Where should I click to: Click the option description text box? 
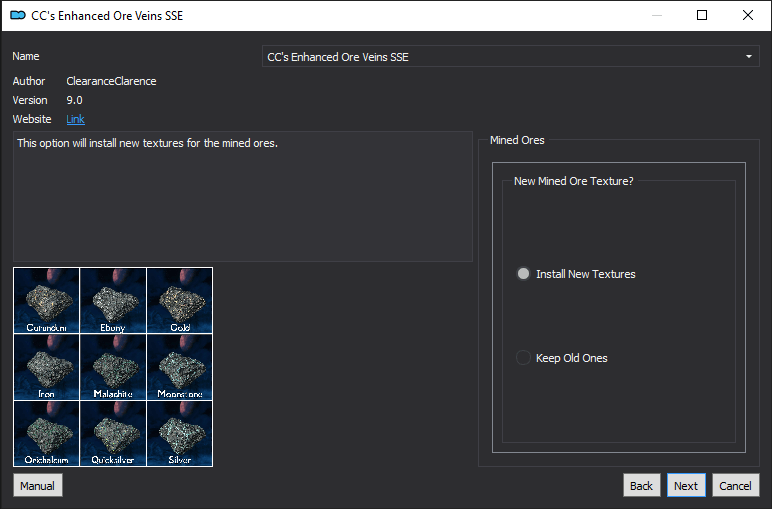(243, 196)
